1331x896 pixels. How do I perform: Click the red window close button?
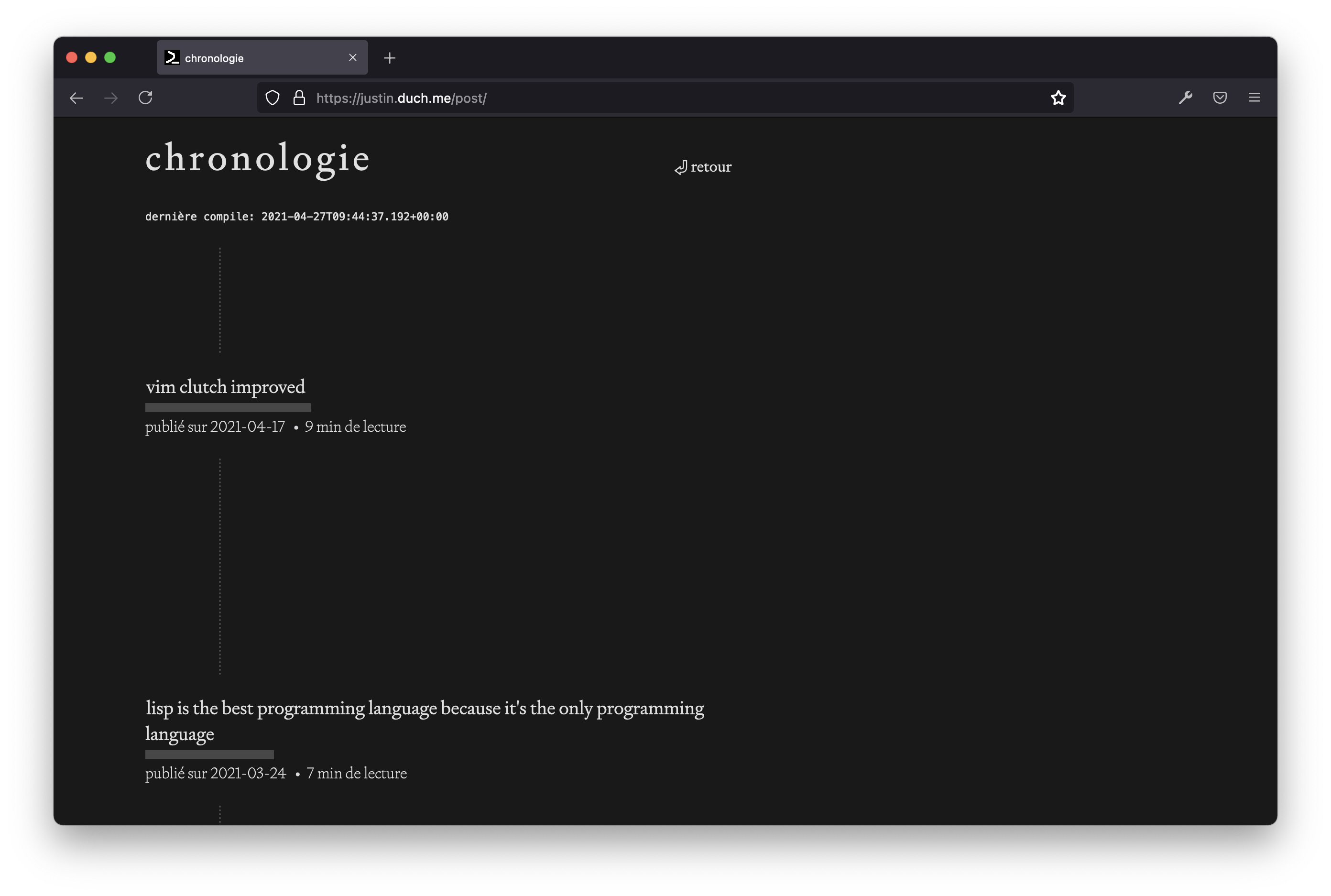72,58
